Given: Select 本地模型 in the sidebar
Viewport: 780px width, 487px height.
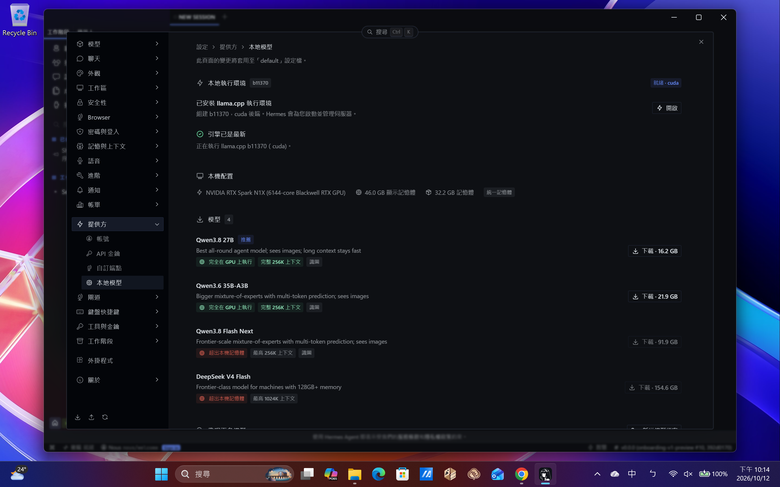Looking at the screenshot, I should click(122, 283).
